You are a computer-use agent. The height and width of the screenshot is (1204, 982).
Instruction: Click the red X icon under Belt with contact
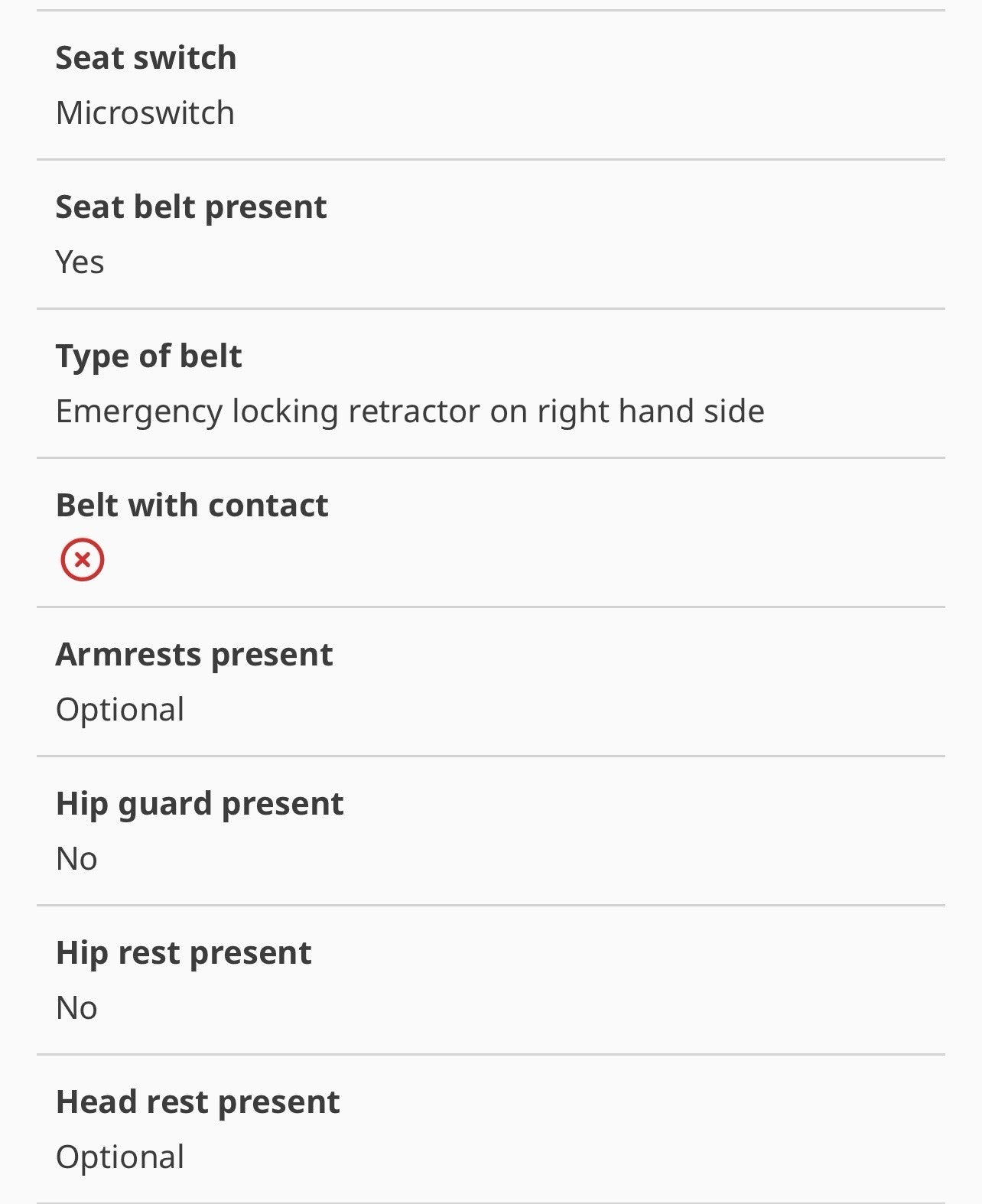tap(83, 560)
